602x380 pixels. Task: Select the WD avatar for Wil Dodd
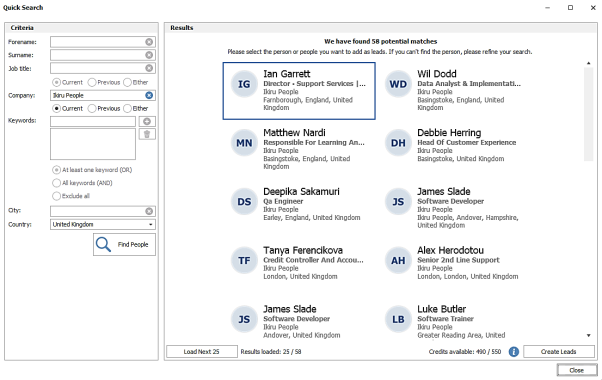[x=398, y=84]
